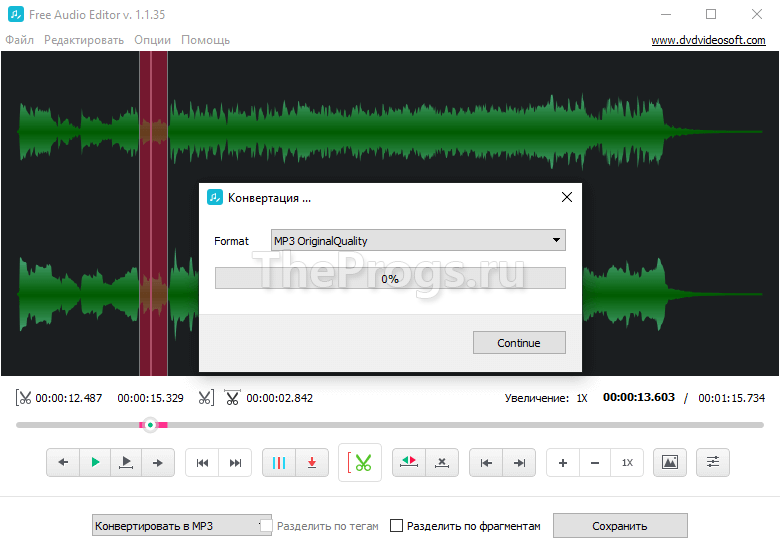Screen dimensions: 780x554
Task: Enable the Разделить по фрагментам checkbox
Action: tap(396, 526)
